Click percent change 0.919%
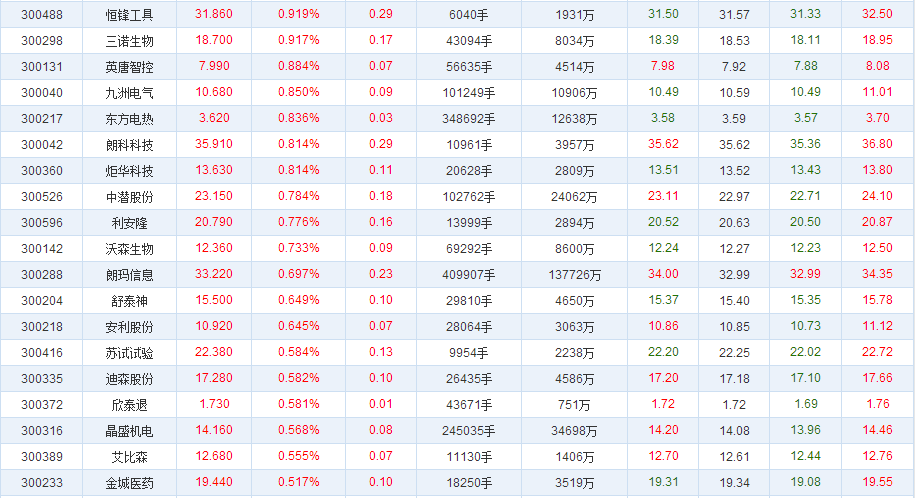This screenshot has height=498, width=916. [299, 14]
